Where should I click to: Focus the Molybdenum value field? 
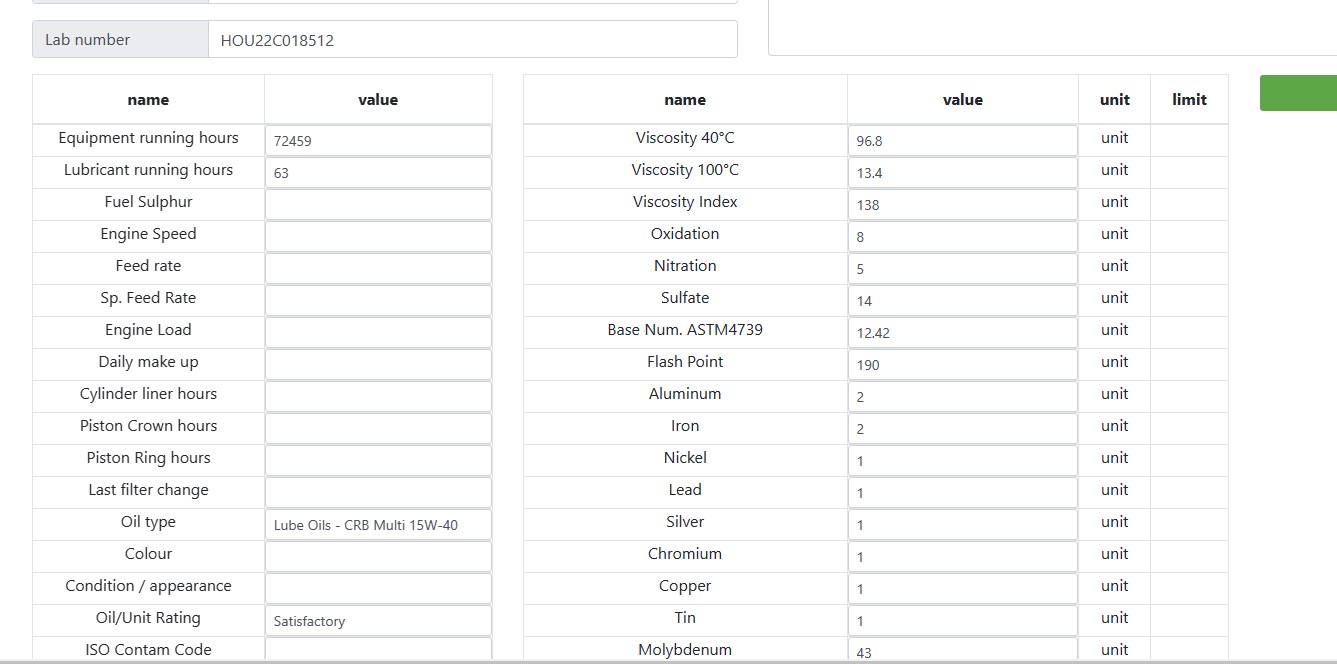(962, 651)
